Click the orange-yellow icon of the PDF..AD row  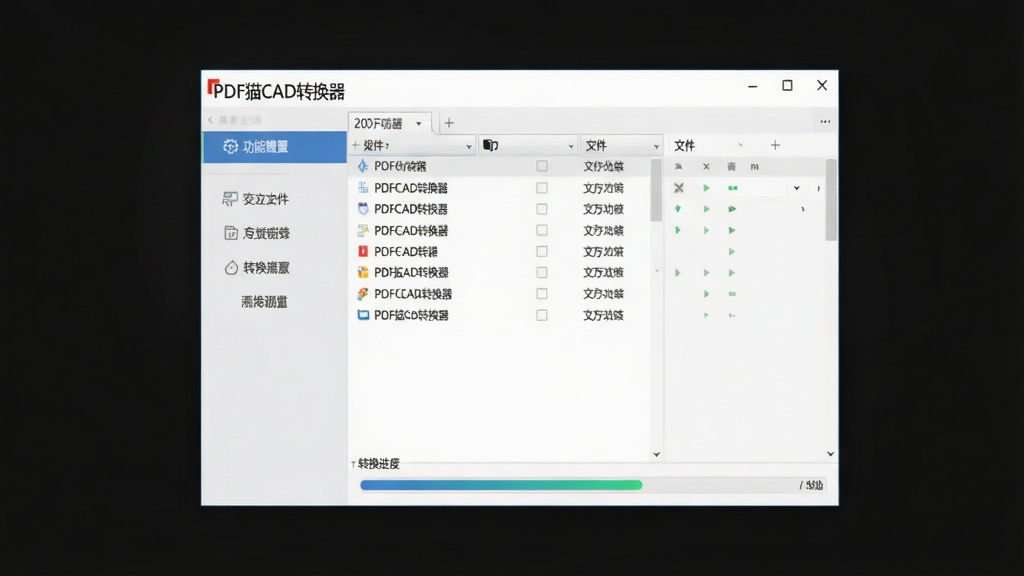coord(363,272)
